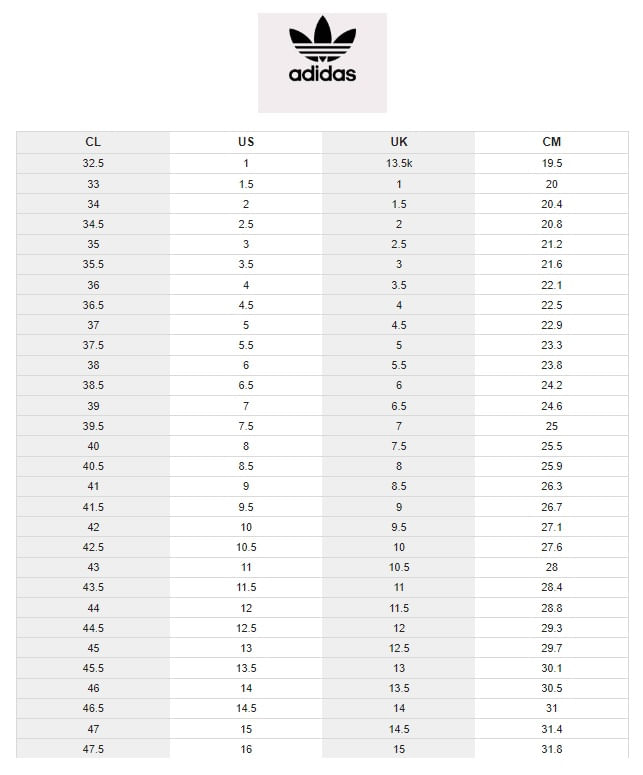Select CL size 38.5 cell
The image size is (643, 775).
(93, 386)
